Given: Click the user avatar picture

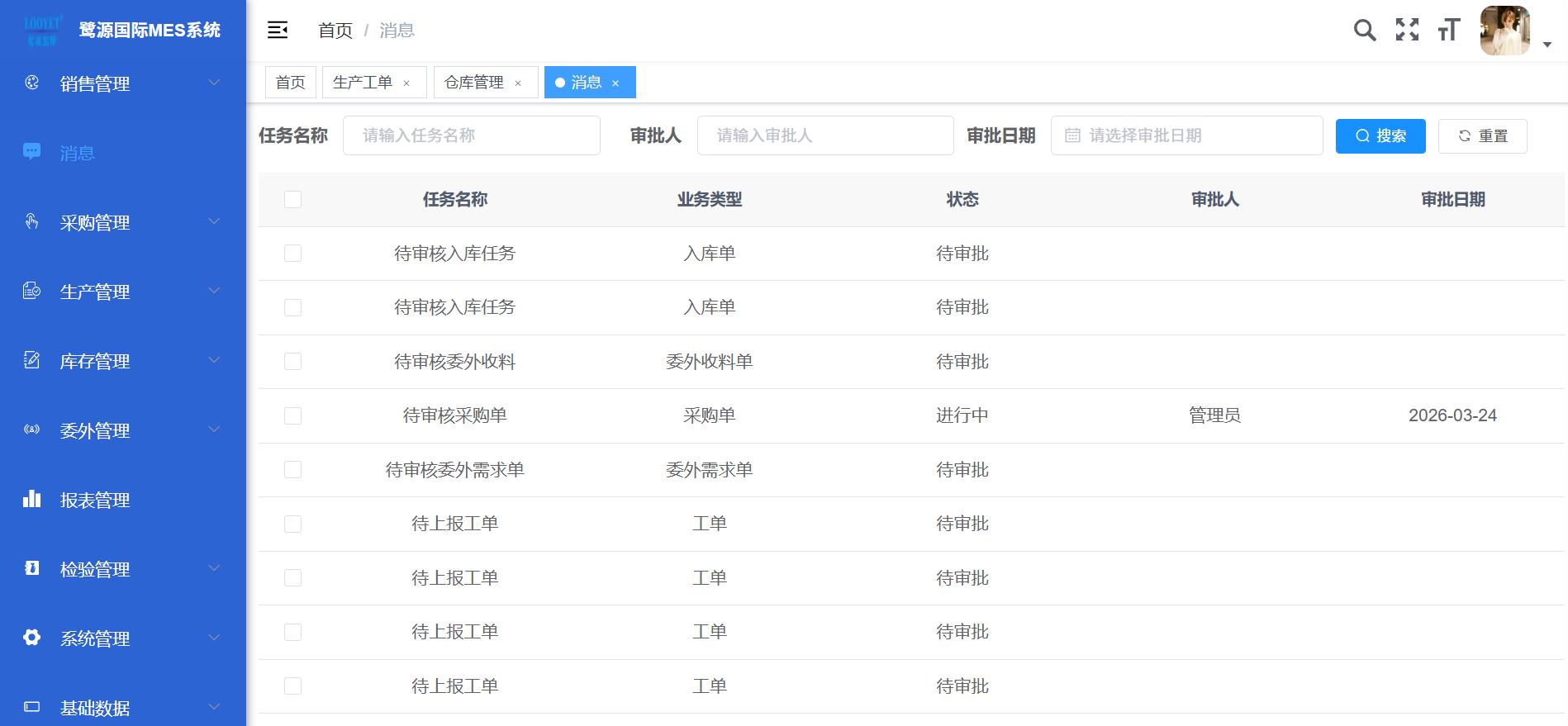Looking at the screenshot, I should [x=1504, y=31].
